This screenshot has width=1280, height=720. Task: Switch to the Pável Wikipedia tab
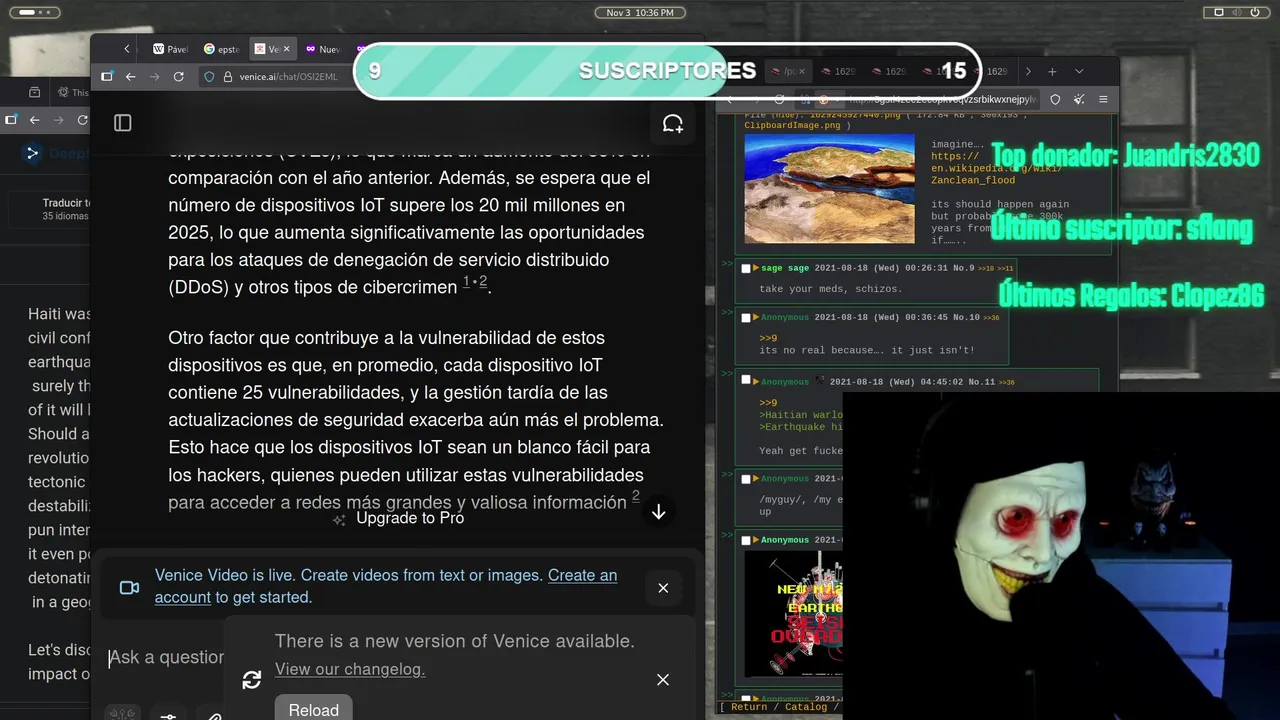[170, 48]
